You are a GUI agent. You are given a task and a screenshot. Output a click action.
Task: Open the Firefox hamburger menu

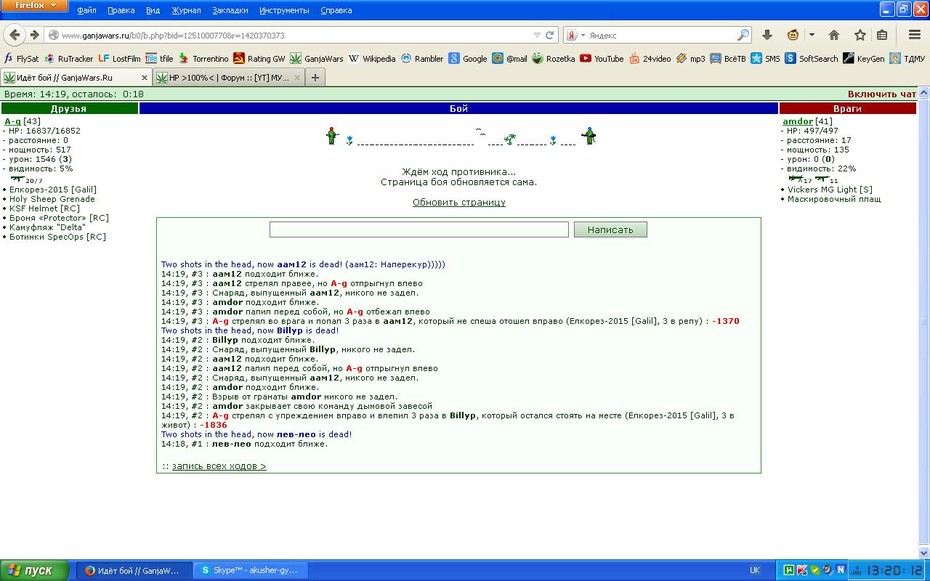pyautogui.click(x=915, y=35)
